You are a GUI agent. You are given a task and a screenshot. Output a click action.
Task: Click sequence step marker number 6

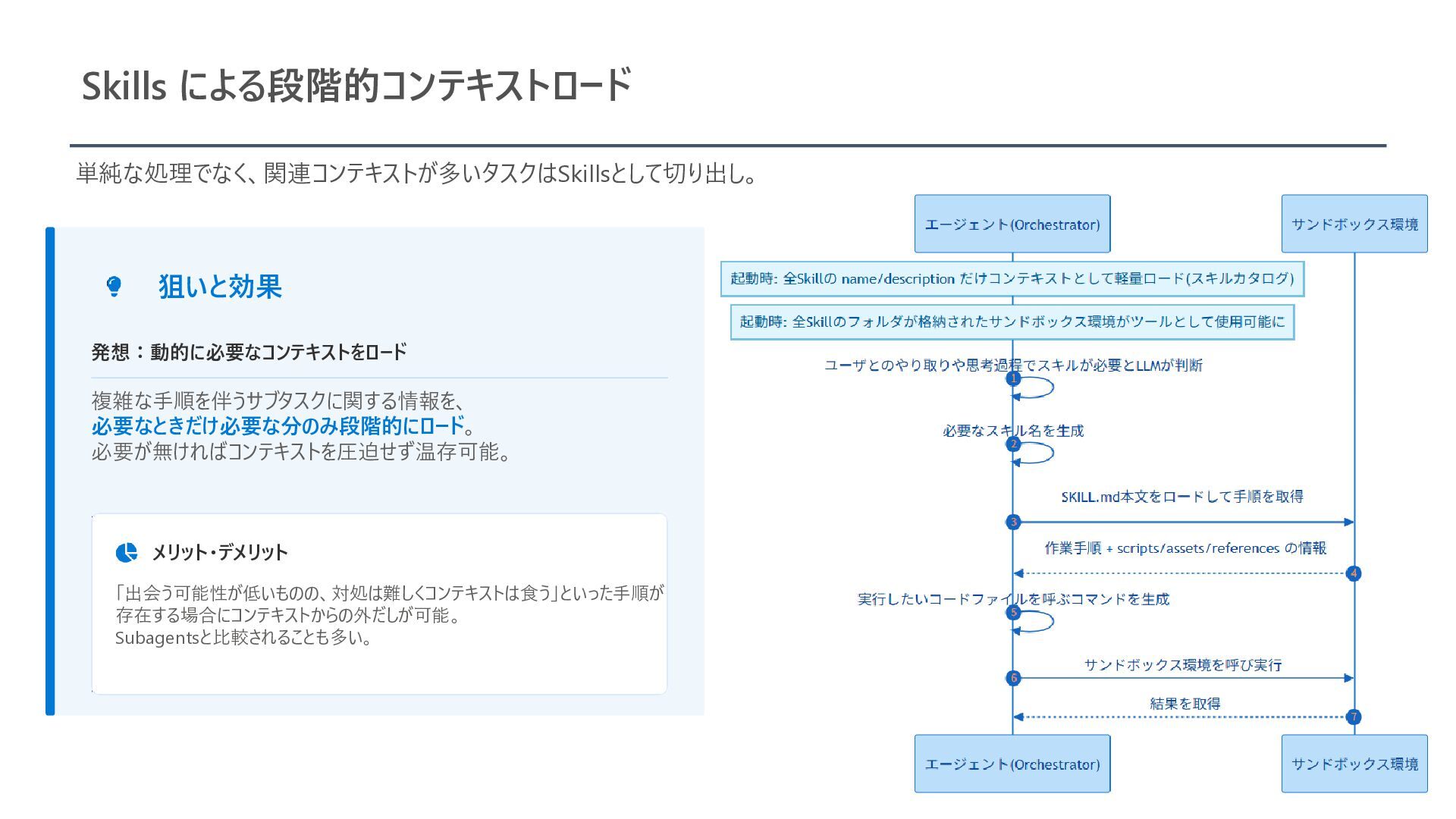click(1013, 678)
